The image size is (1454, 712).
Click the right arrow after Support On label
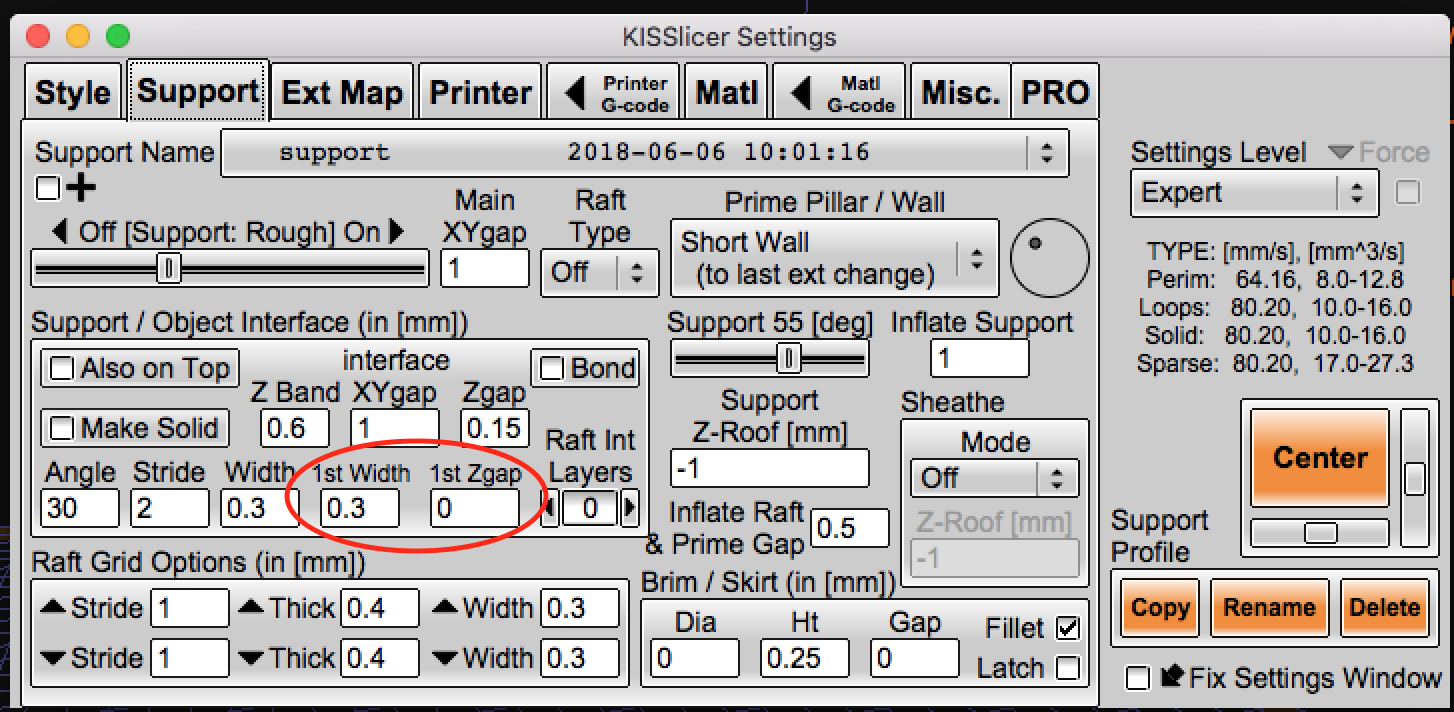pyautogui.click(x=396, y=232)
